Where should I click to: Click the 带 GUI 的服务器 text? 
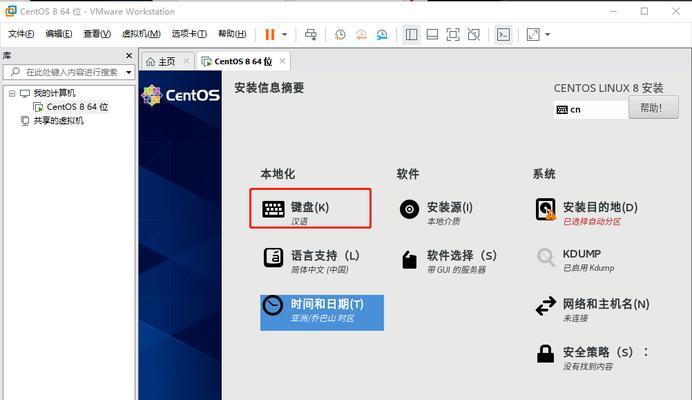tap(456, 270)
